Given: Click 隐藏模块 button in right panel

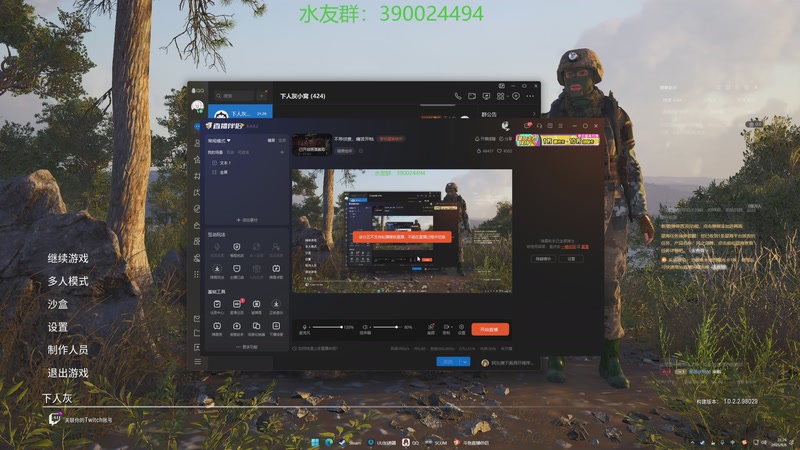Looking at the screenshot, I should pyautogui.click(x=543, y=259).
